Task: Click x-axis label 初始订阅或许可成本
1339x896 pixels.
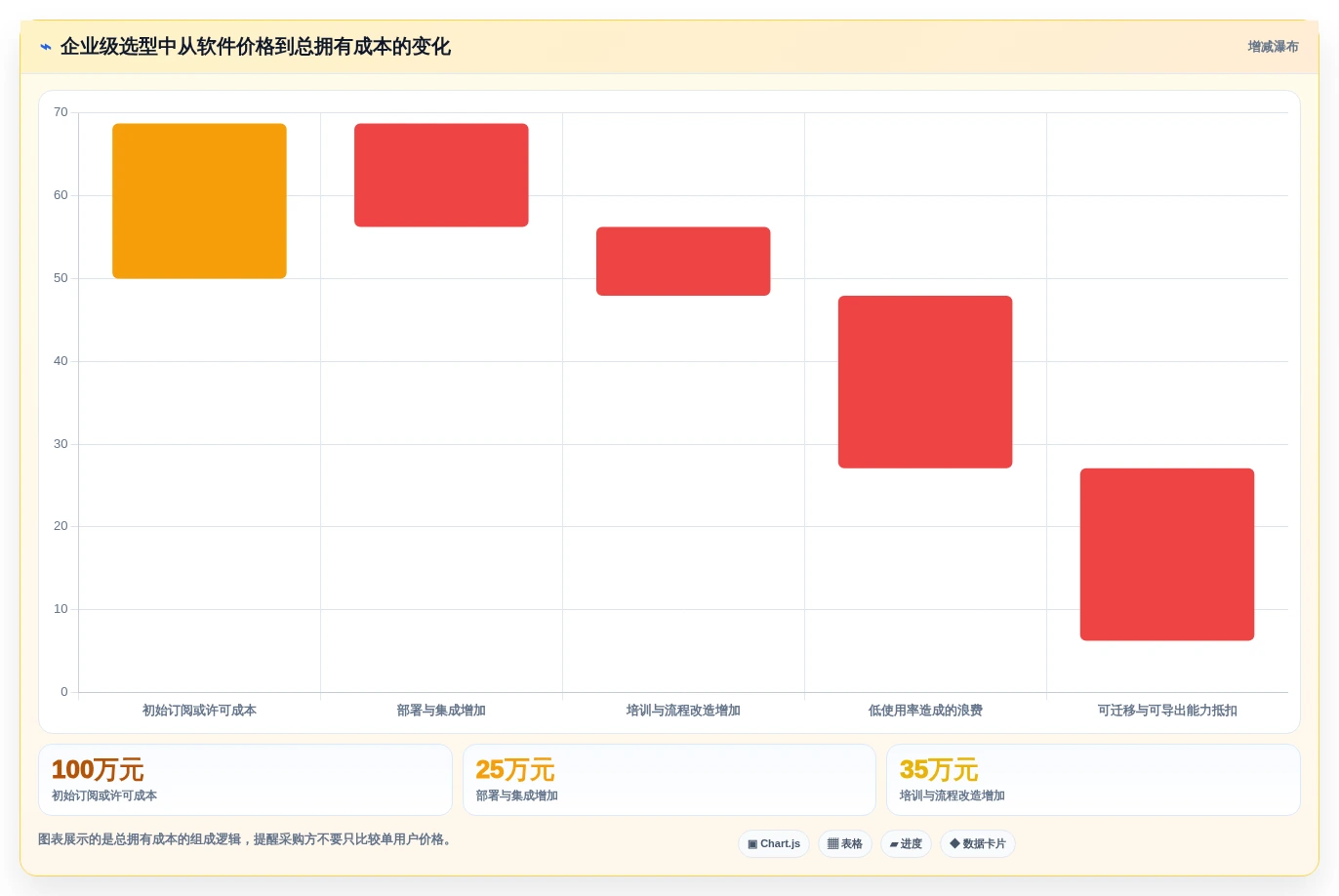Action: coord(199,711)
